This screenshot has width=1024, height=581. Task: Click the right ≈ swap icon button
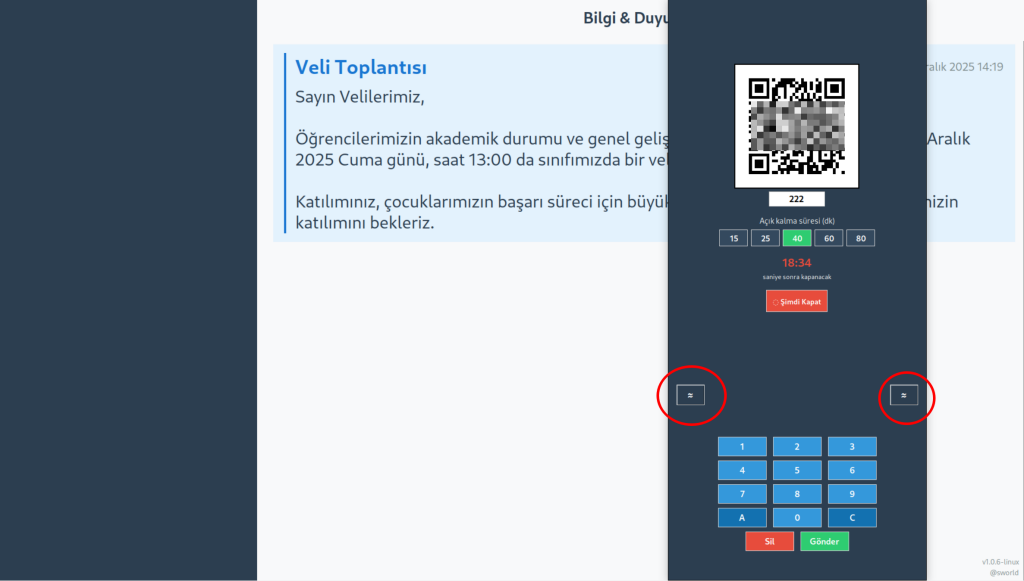904,395
